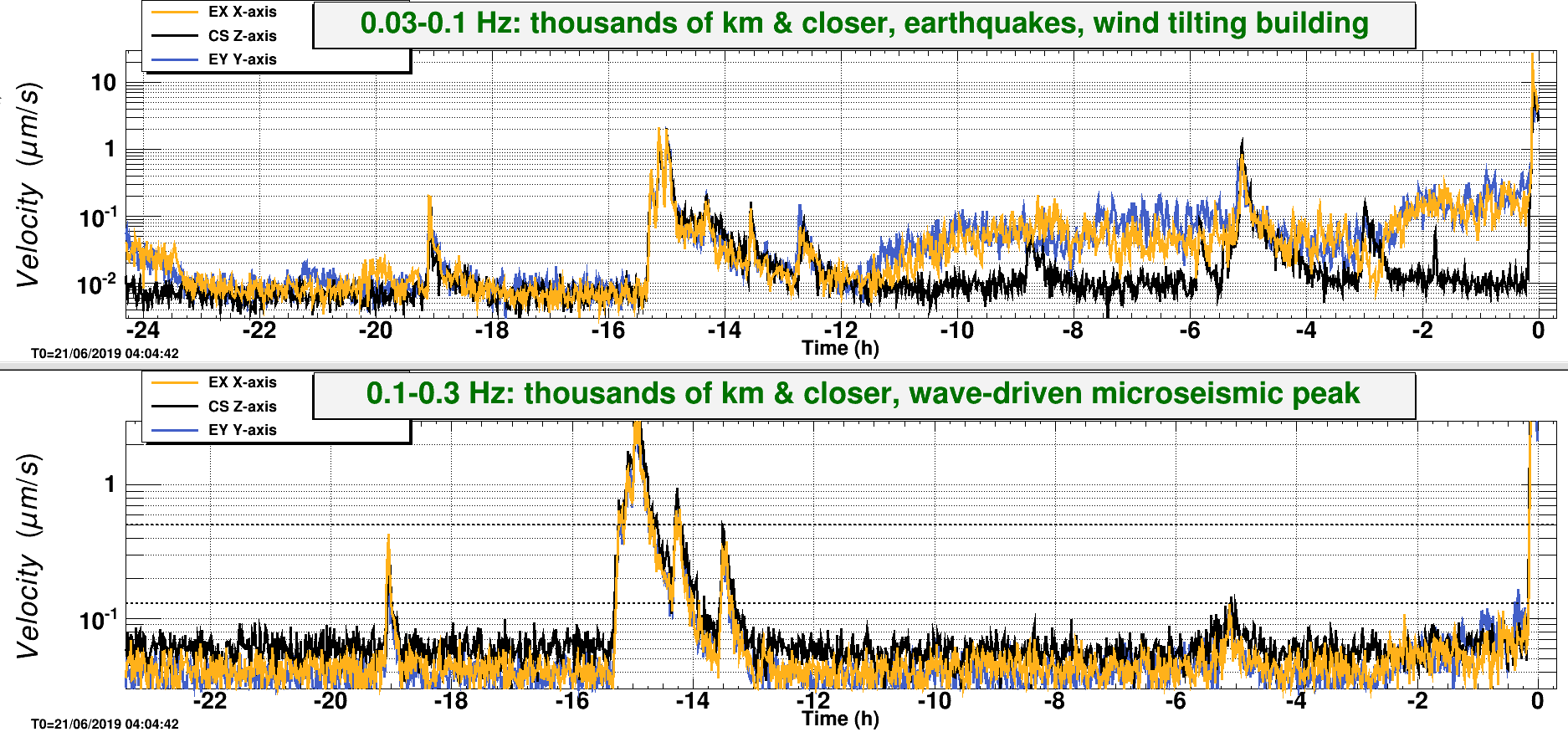Click the -14 tick on top plot's time axis
This screenshot has height=732, width=1568.
click(x=724, y=330)
